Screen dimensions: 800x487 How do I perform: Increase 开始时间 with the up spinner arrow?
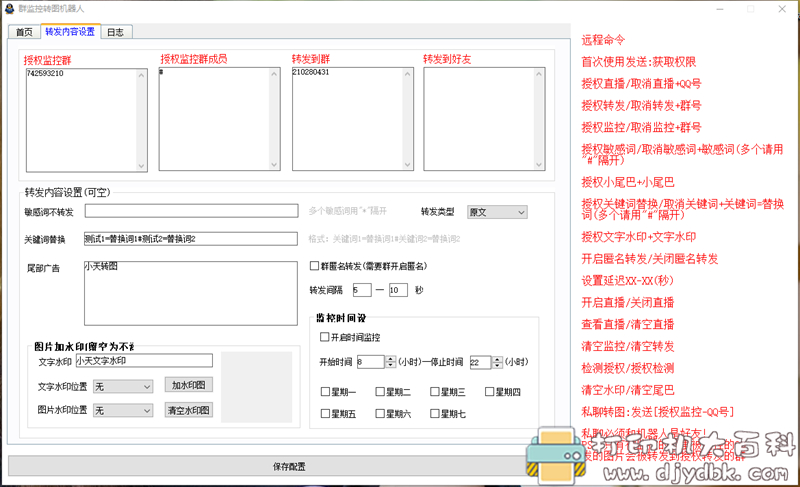click(x=390, y=359)
